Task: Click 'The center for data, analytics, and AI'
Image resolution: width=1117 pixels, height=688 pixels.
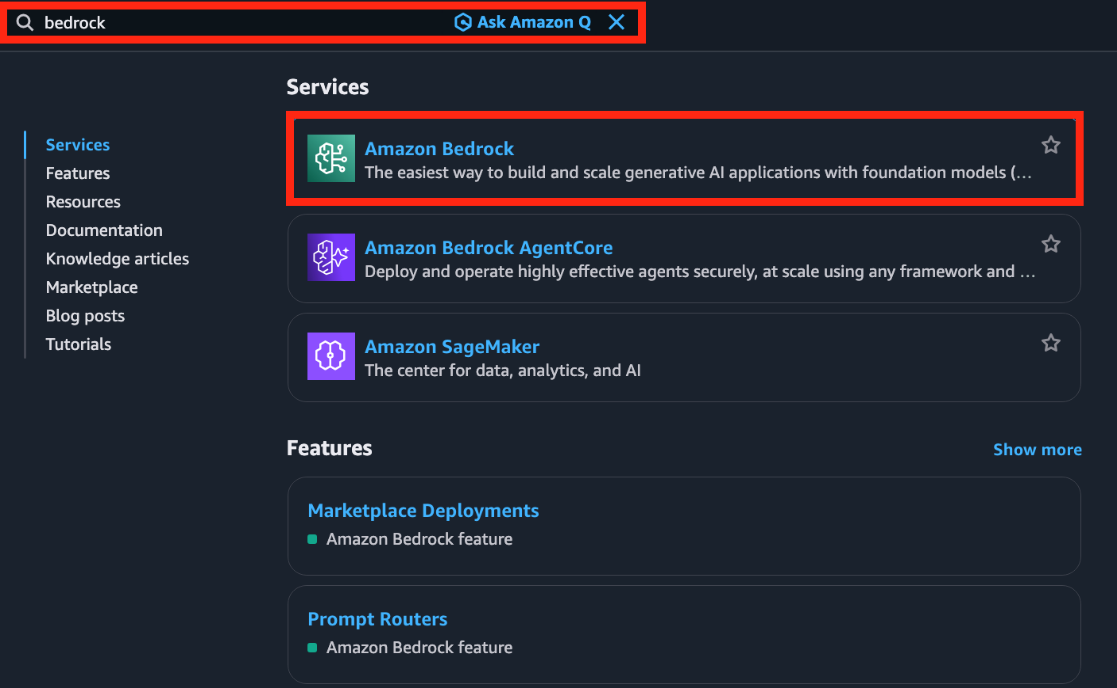Action: click(x=503, y=370)
